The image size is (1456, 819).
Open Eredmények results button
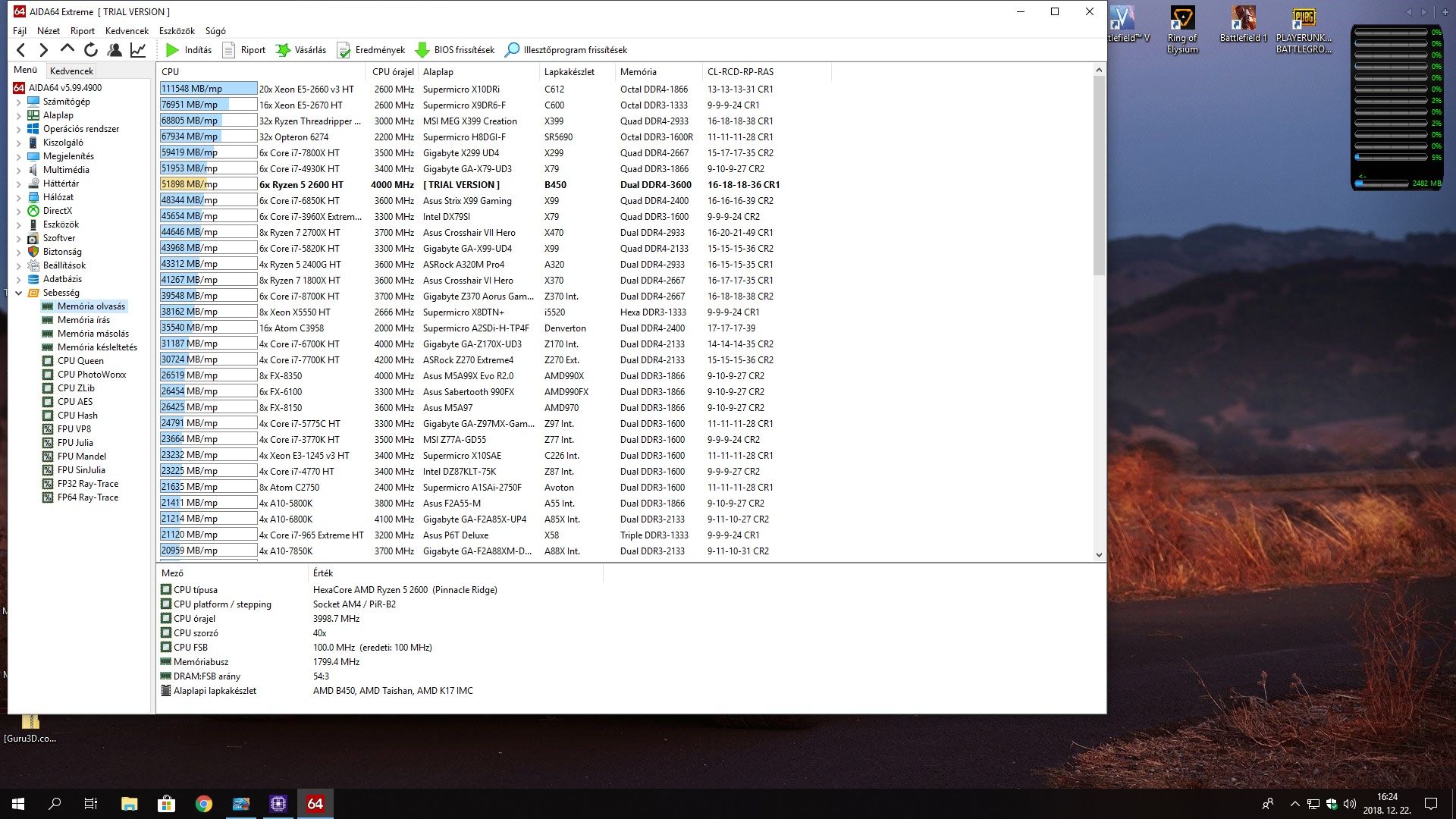371,50
